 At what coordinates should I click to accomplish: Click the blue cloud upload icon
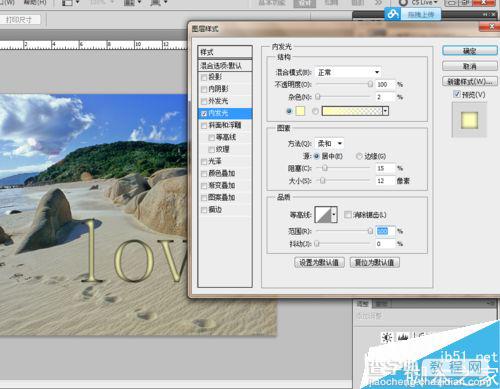(x=393, y=14)
